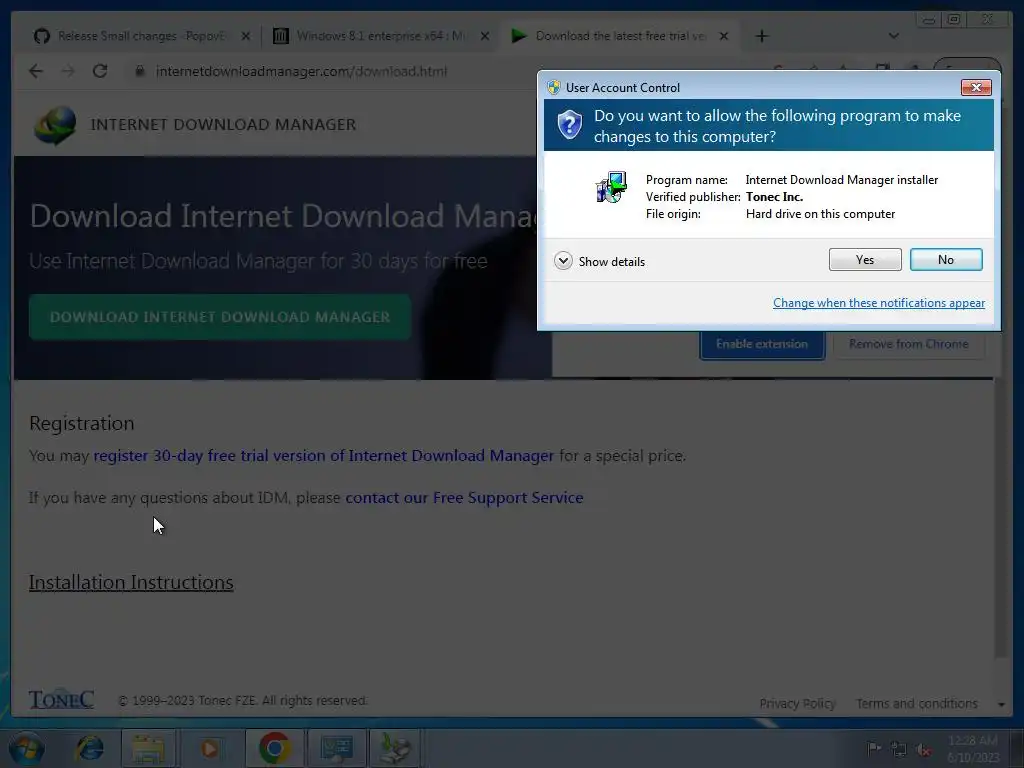Image resolution: width=1024 pixels, height=768 pixels.
Task: Click the site lock icon in address bar
Action: [x=139, y=71]
